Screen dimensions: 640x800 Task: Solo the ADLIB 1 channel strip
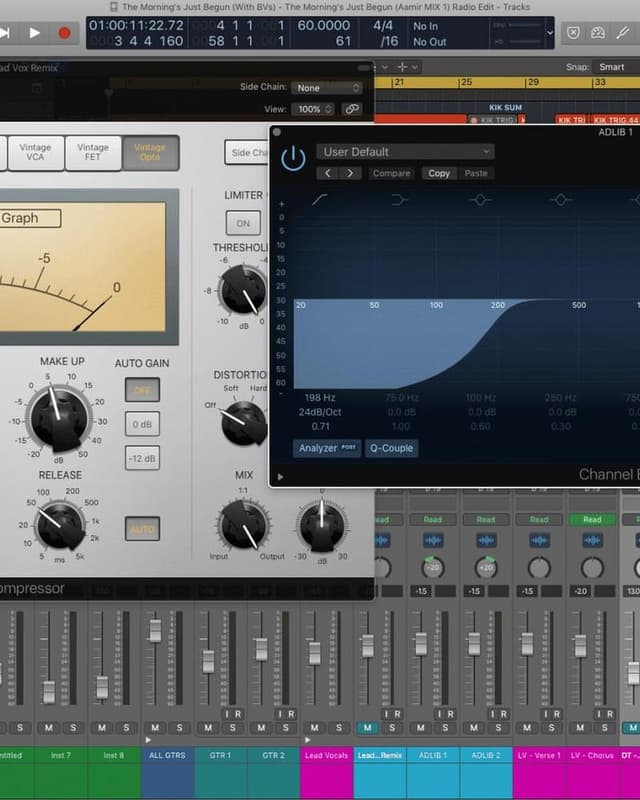click(x=445, y=728)
